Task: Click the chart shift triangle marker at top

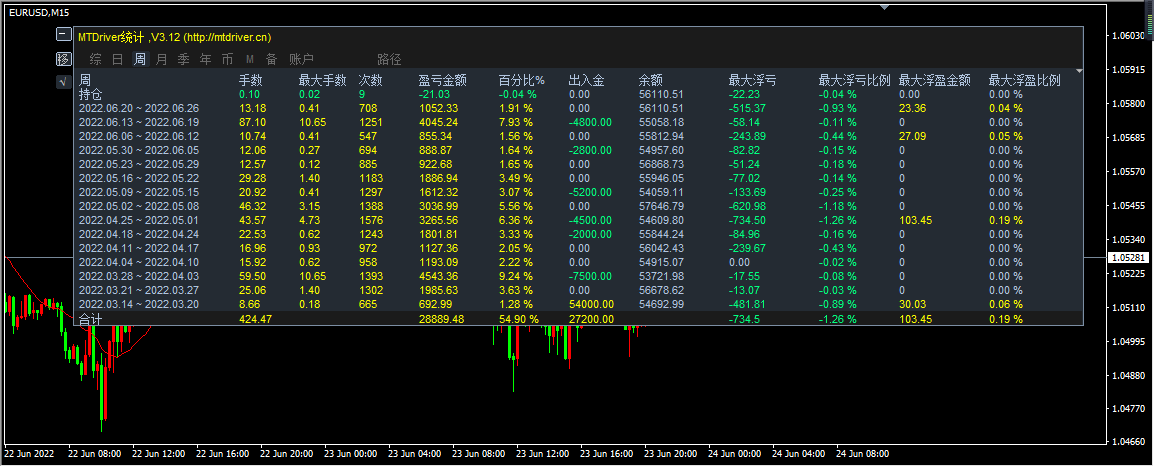Action: pos(885,7)
